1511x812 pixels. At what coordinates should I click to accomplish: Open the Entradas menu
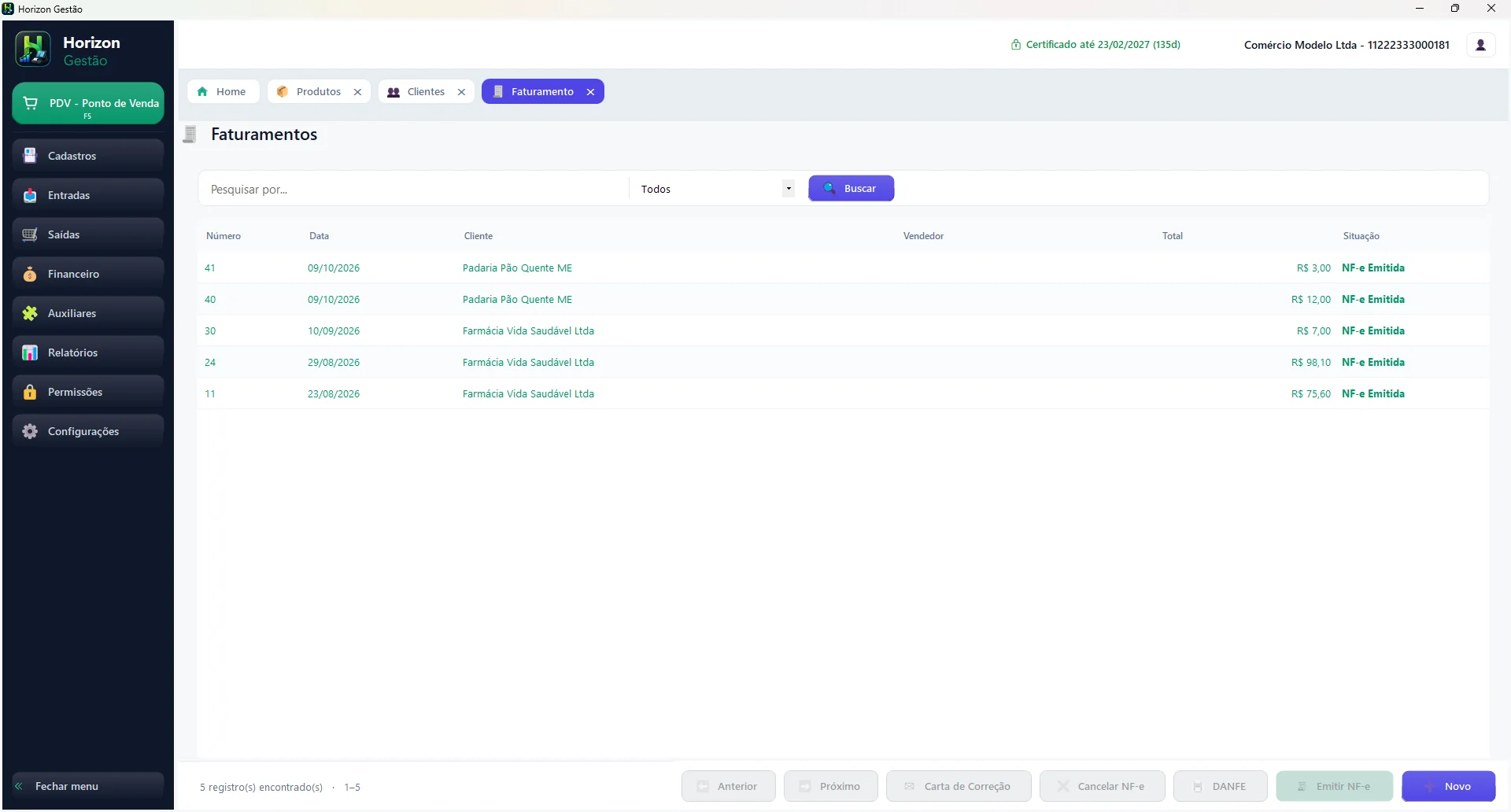[88, 195]
